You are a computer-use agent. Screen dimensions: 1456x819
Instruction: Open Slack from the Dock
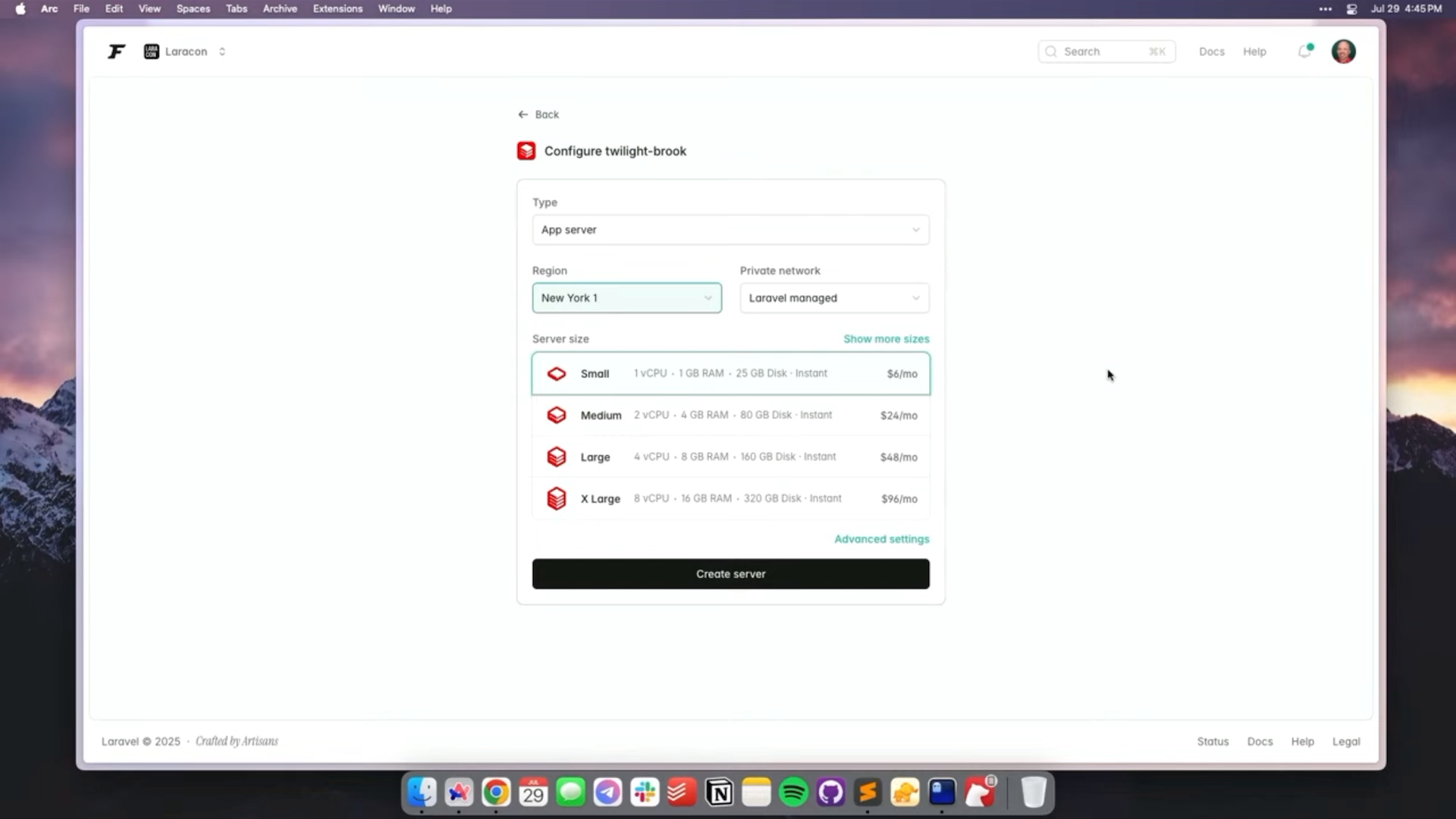click(x=645, y=793)
